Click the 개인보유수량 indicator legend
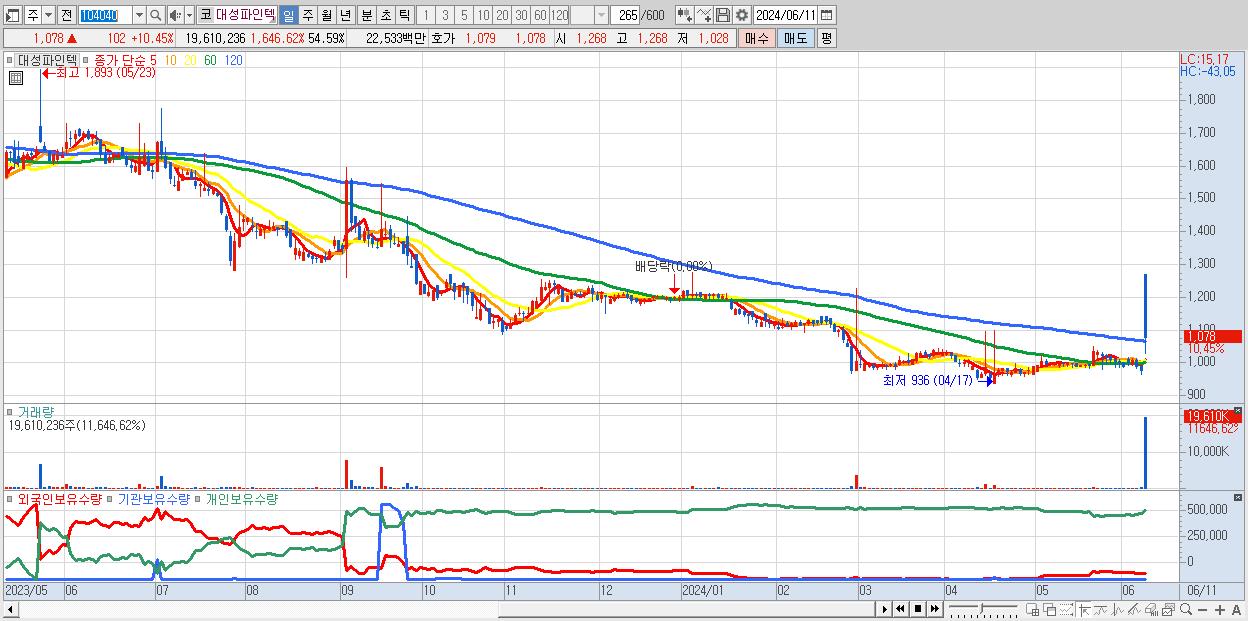The height and width of the screenshot is (621, 1248). pyautogui.click(x=240, y=498)
